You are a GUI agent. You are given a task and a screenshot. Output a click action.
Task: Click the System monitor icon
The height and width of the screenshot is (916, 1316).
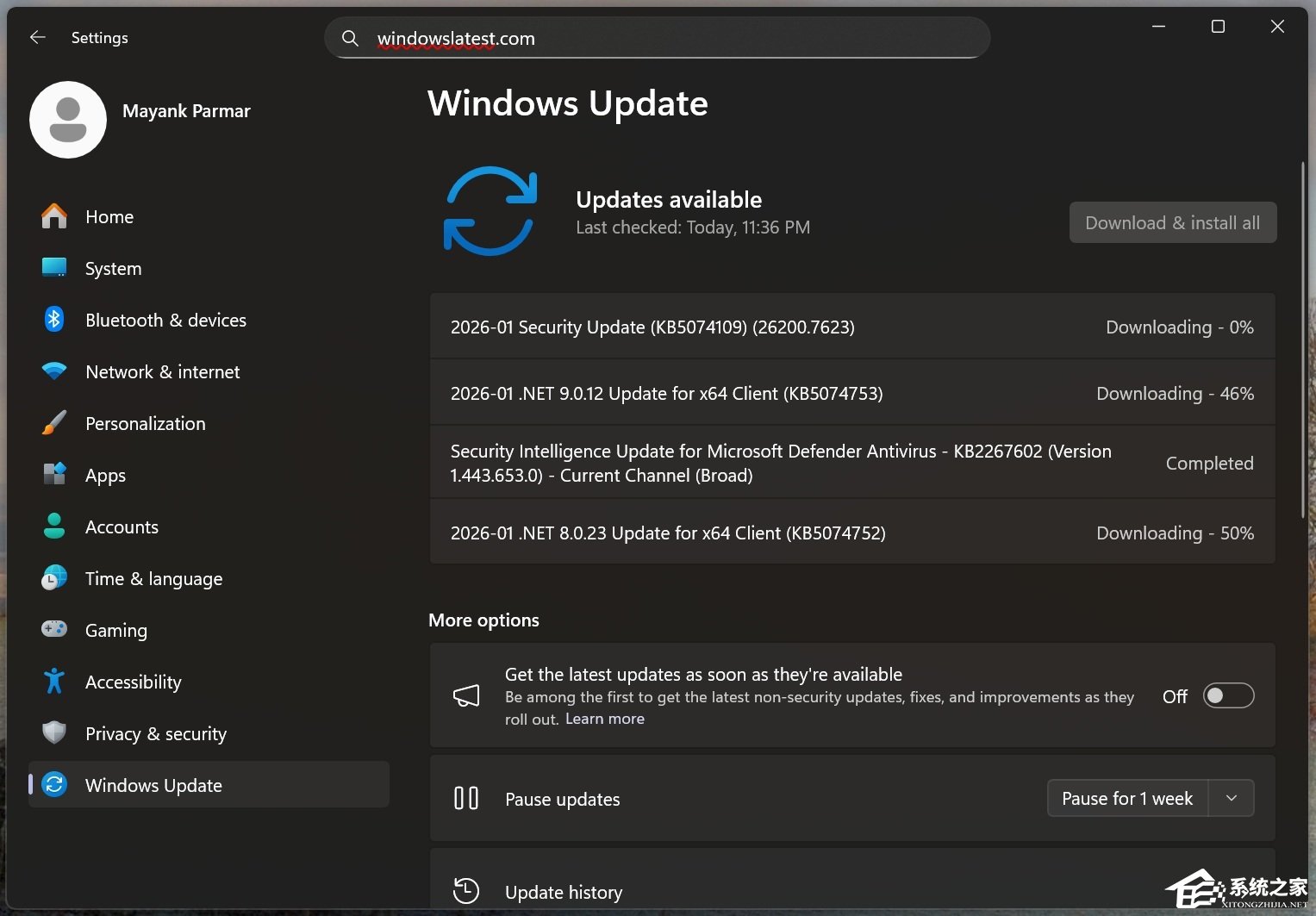point(54,268)
